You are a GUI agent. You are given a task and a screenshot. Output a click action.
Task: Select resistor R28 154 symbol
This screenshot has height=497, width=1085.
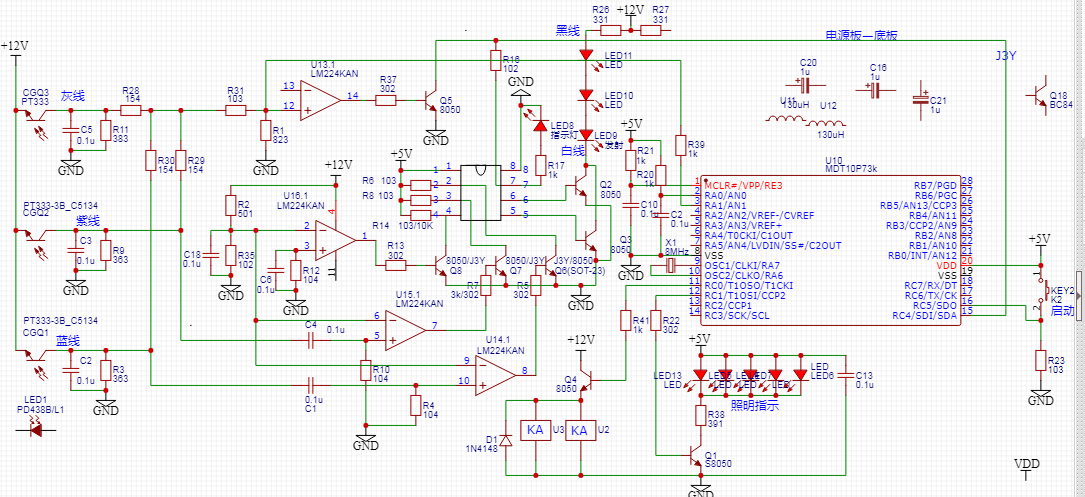click(131, 110)
